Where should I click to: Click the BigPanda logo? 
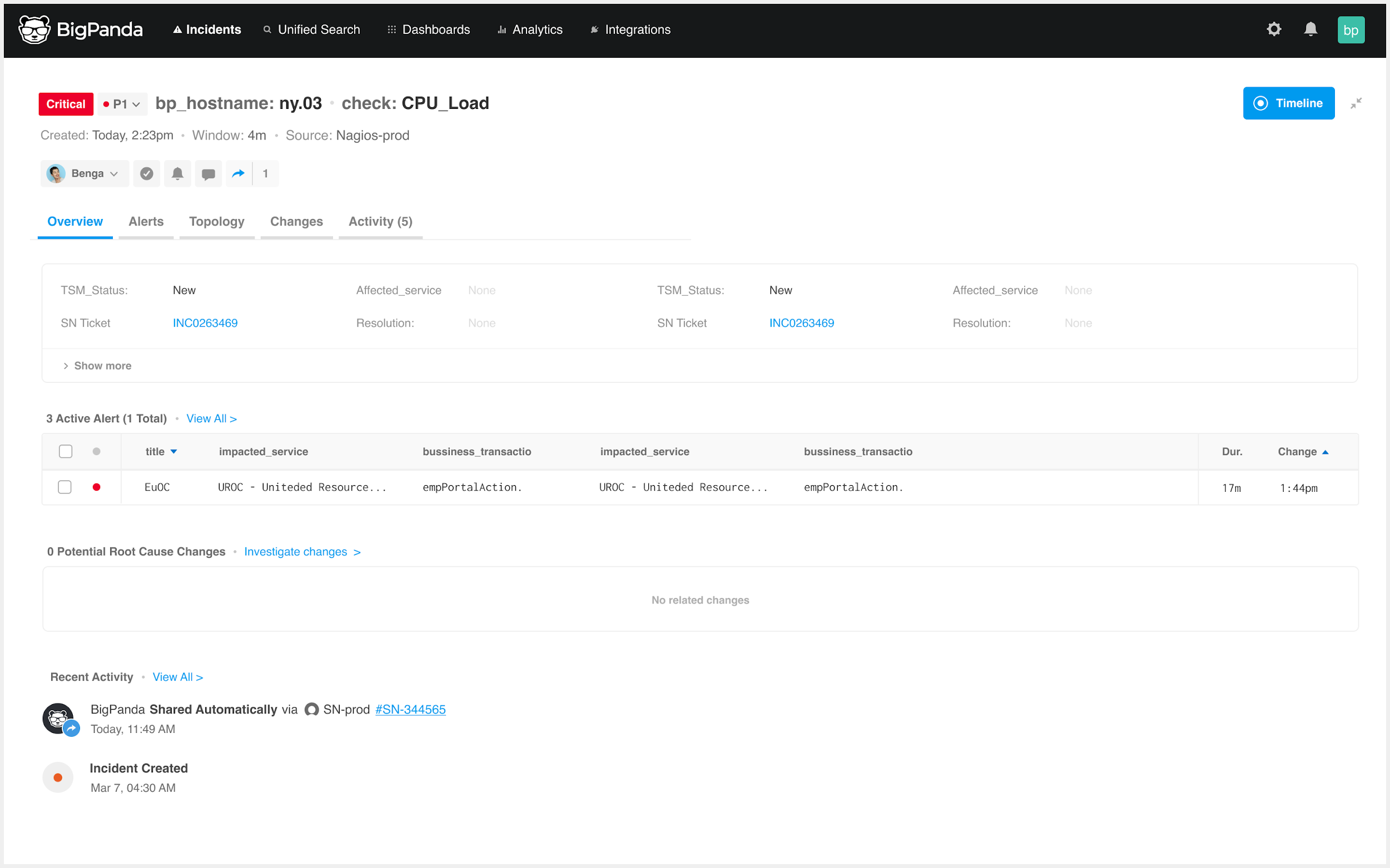[81, 29]
